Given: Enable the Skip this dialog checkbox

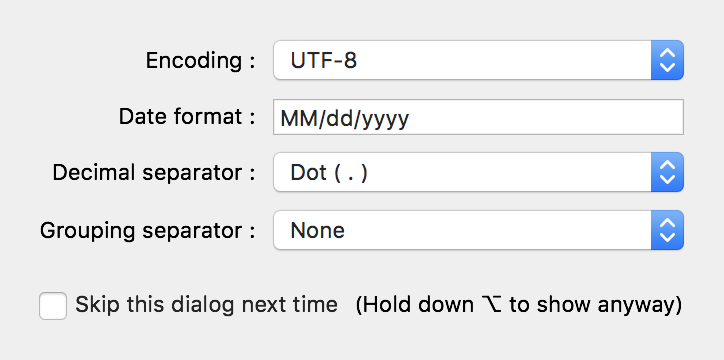Looking at the screenshot, I should point(53,306).
